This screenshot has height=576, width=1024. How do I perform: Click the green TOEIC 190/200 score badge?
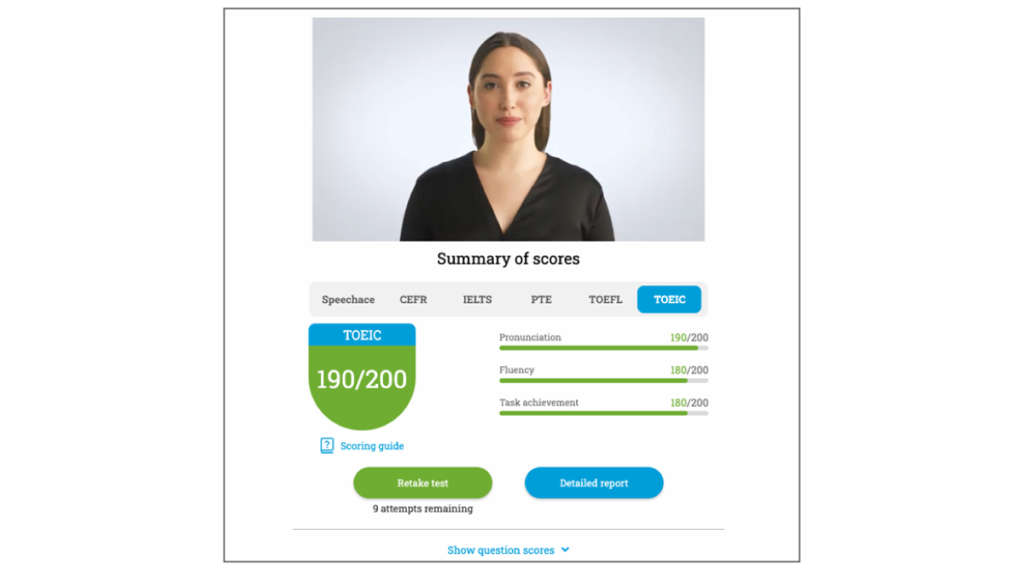tap(362, 379)
